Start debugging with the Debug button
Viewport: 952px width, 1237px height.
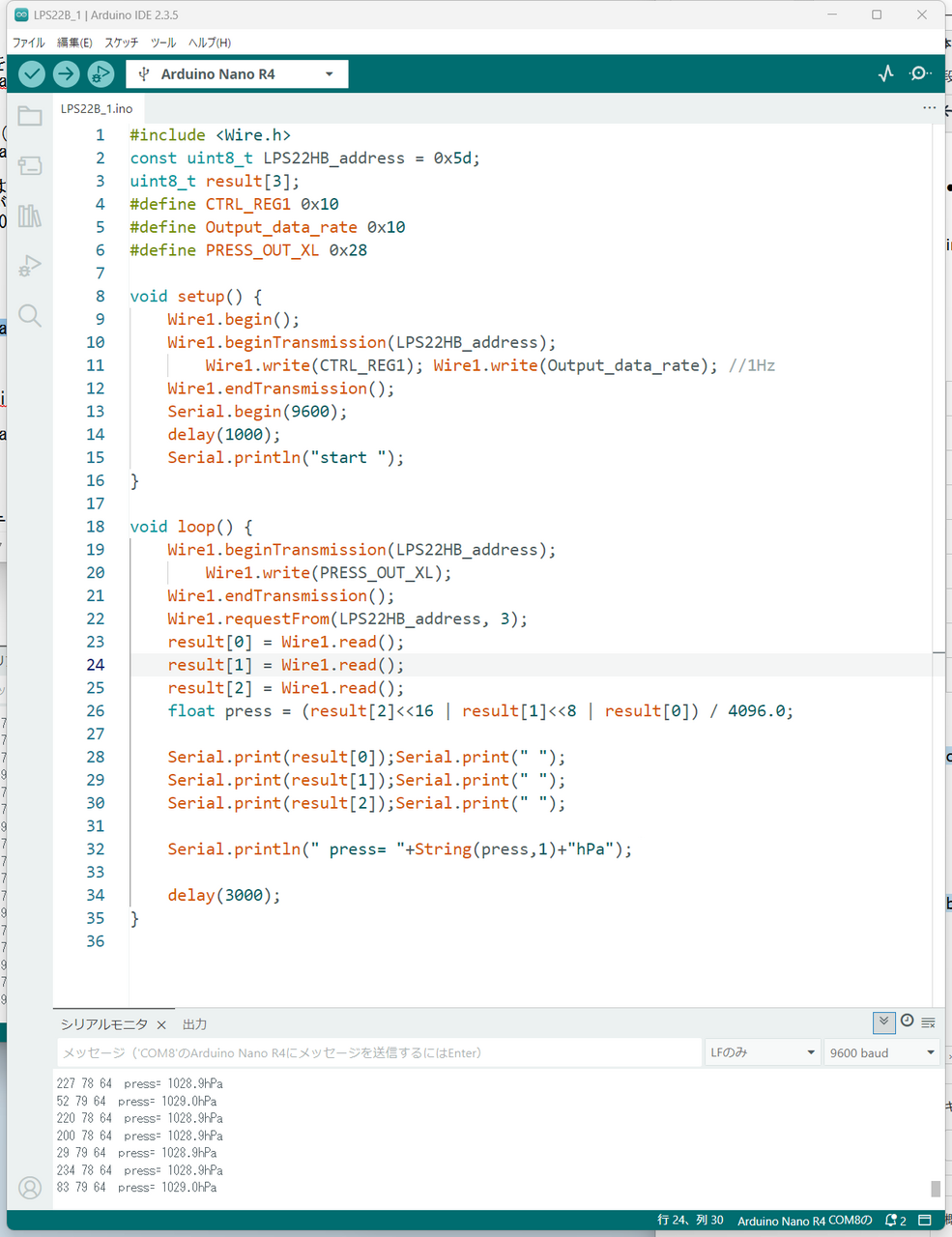point(101,73)
